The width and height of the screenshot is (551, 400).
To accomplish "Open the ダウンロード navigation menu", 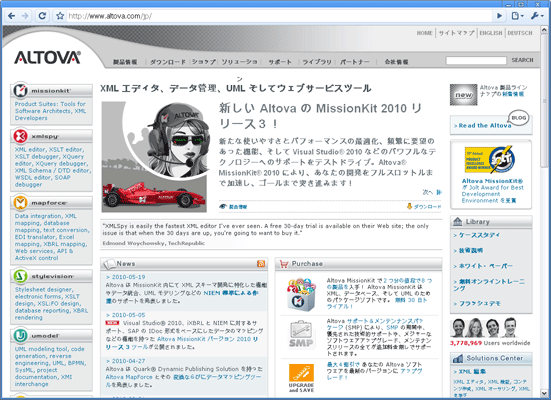I will [x=168, y=62].
